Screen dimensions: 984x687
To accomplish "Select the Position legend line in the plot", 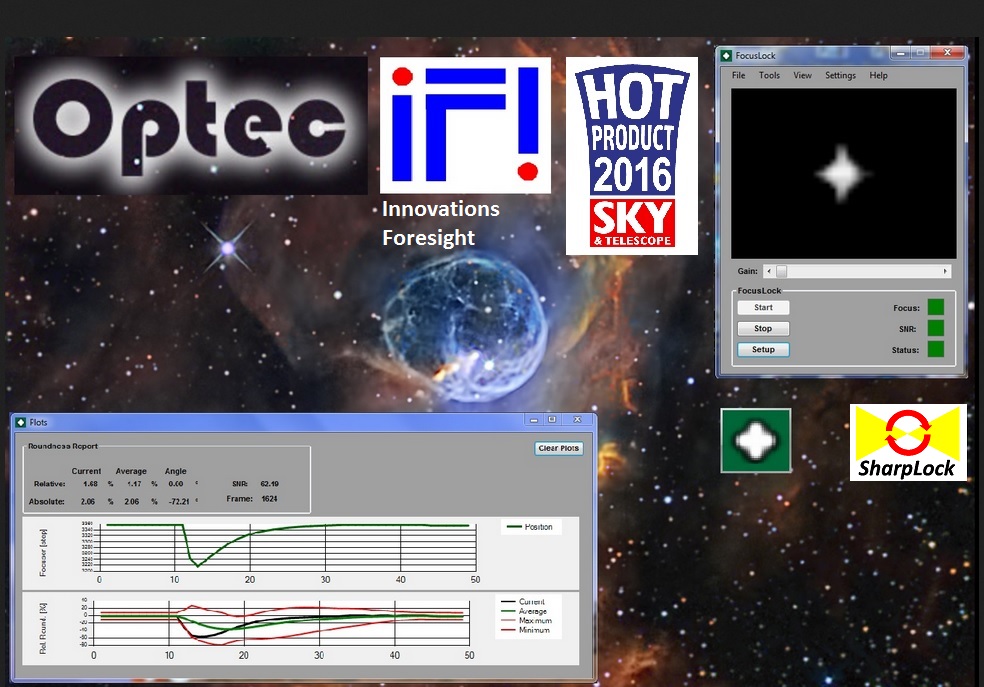I will pyautogui.click(x=527, y=527).
